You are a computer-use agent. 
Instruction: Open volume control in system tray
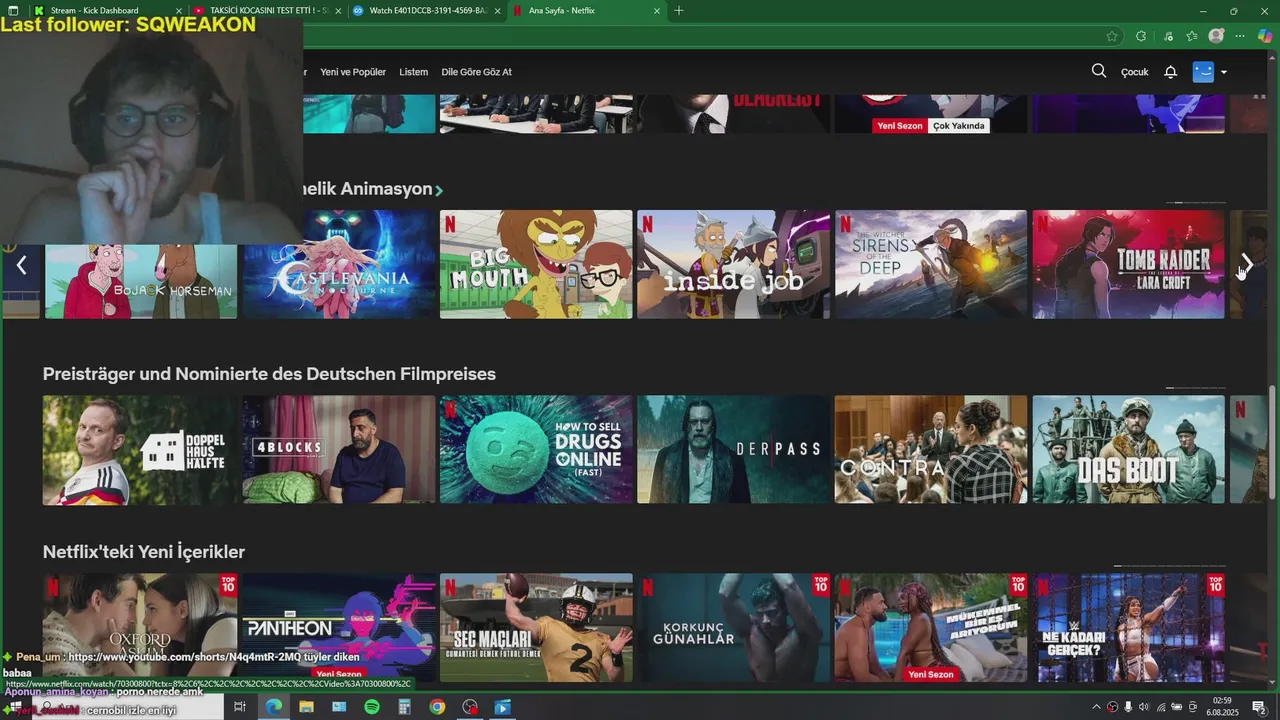pyautogui.click(x=1145, y=707)
